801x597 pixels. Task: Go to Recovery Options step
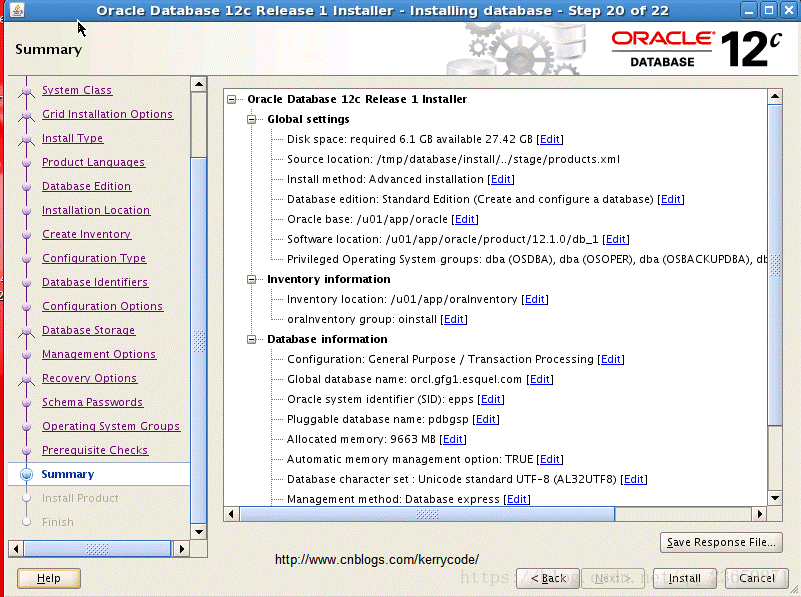pyautogui.click(x=89, y=378)
